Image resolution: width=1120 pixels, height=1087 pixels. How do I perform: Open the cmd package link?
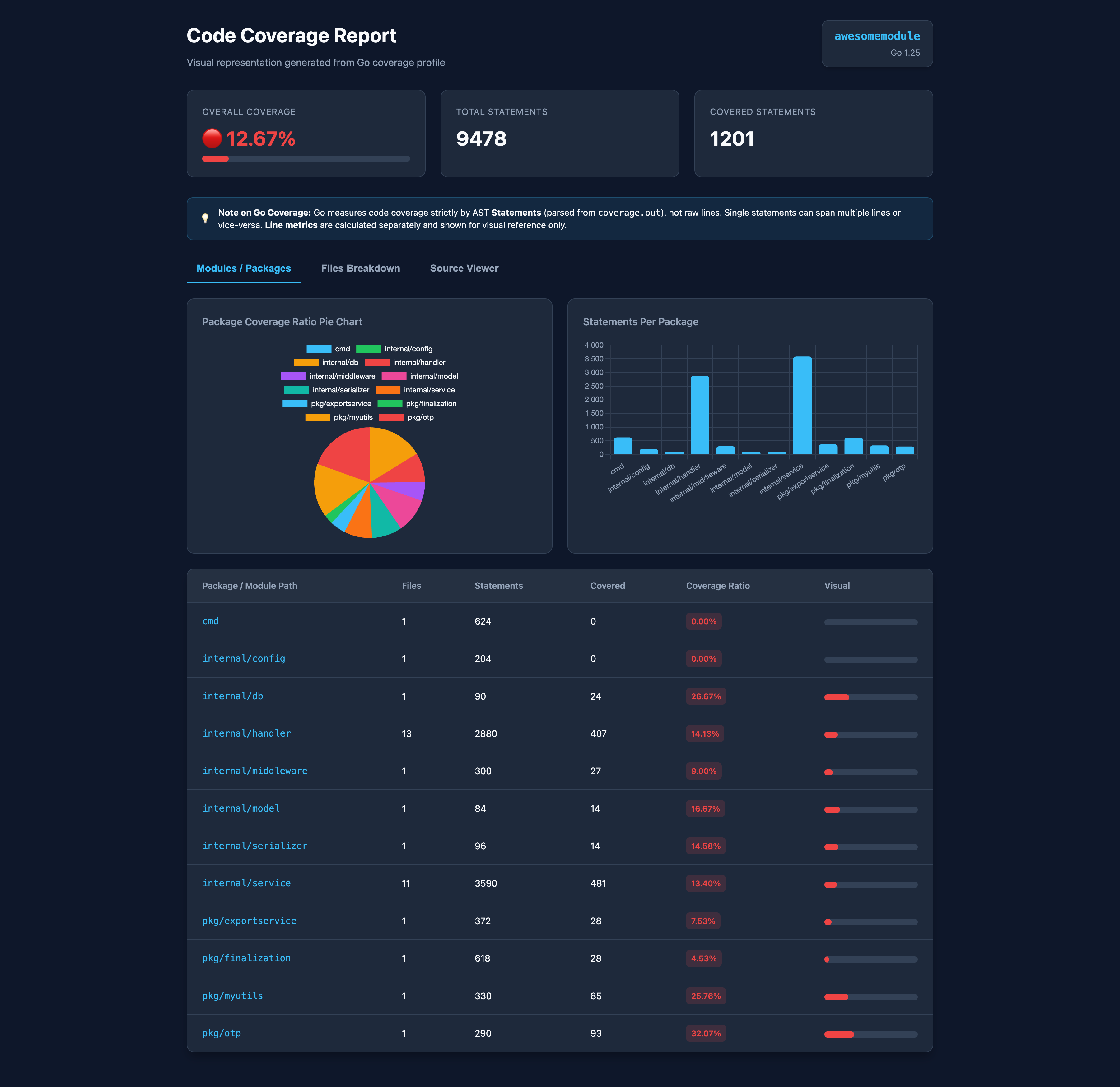[x=210, y=621]
